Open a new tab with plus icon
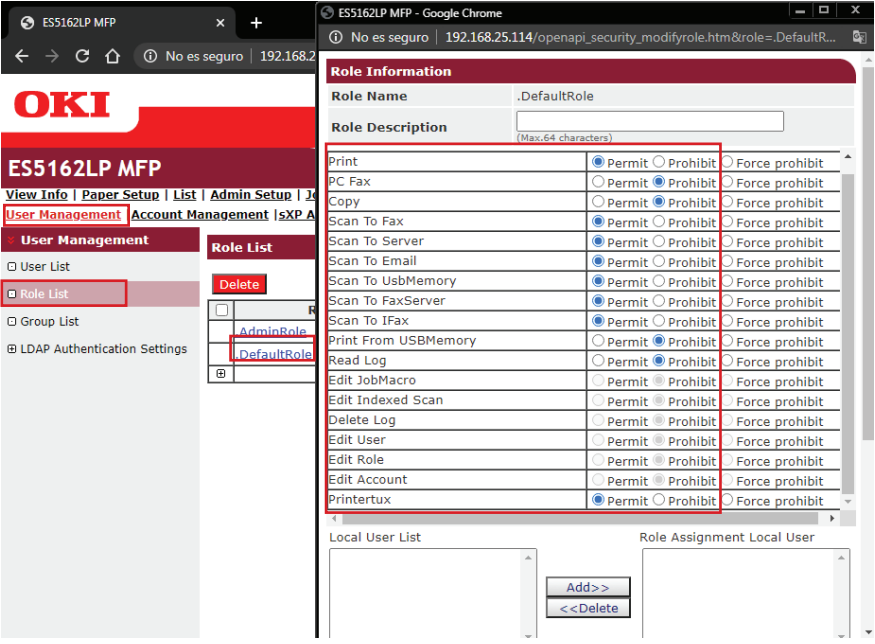This screenshot has height=644, width=875. click(256, 23)
